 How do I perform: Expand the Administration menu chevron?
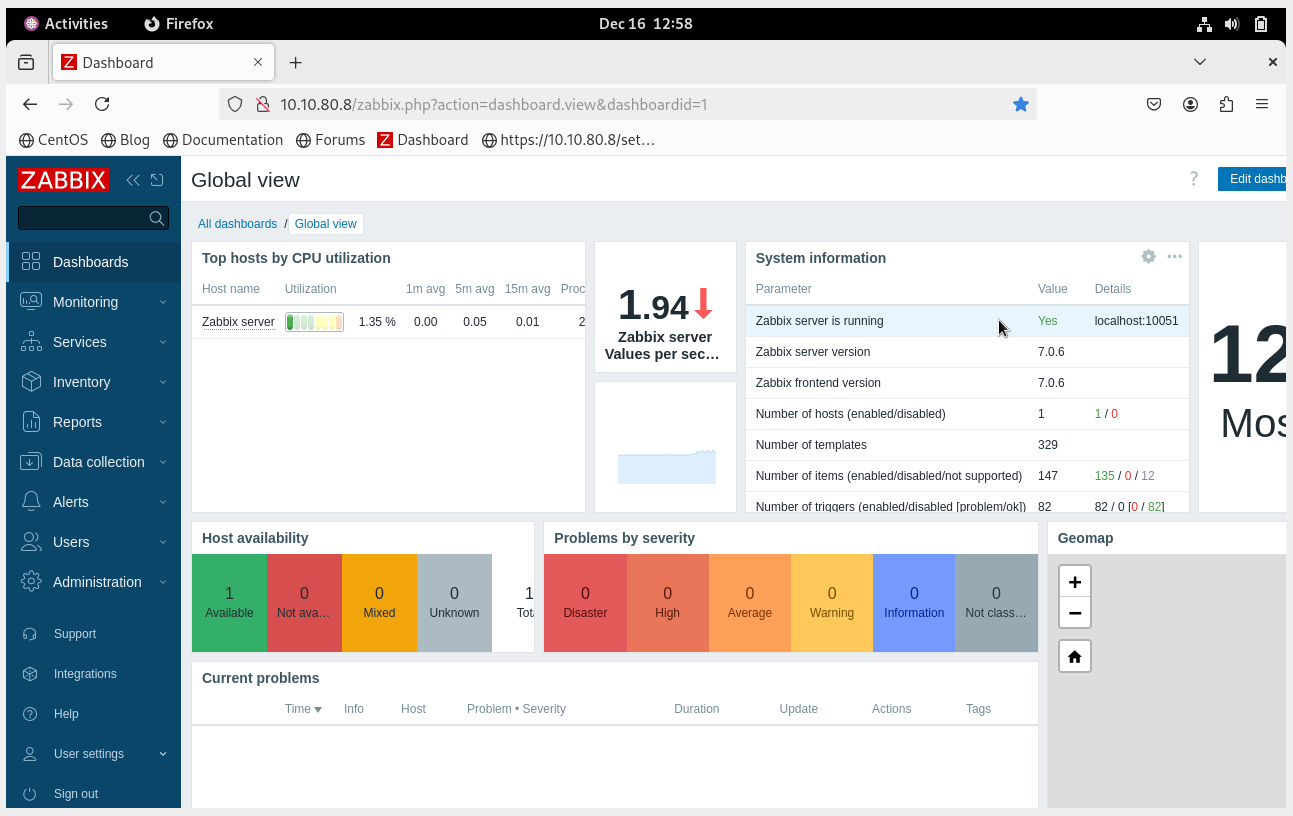163,582
